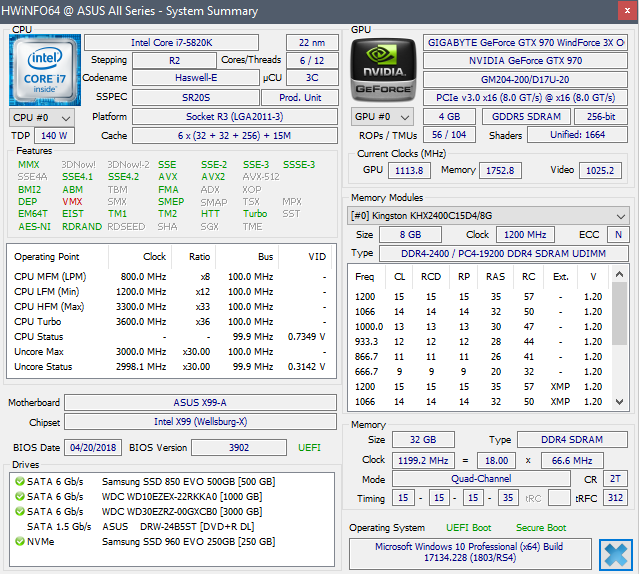
Task: Click the Quad-Channel memory mode field
Action: coord(481,479)
